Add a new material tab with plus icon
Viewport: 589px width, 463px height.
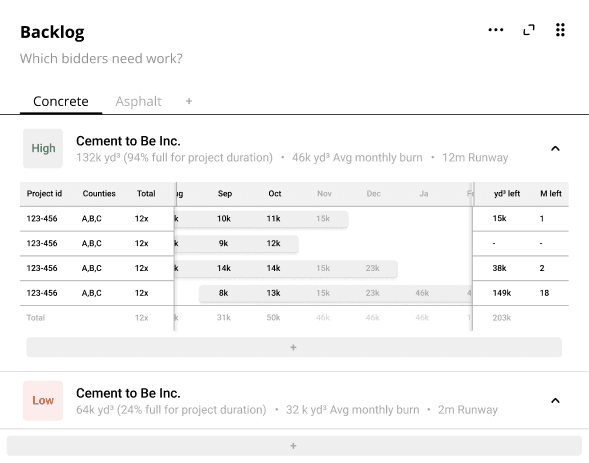tap(189, 101)
